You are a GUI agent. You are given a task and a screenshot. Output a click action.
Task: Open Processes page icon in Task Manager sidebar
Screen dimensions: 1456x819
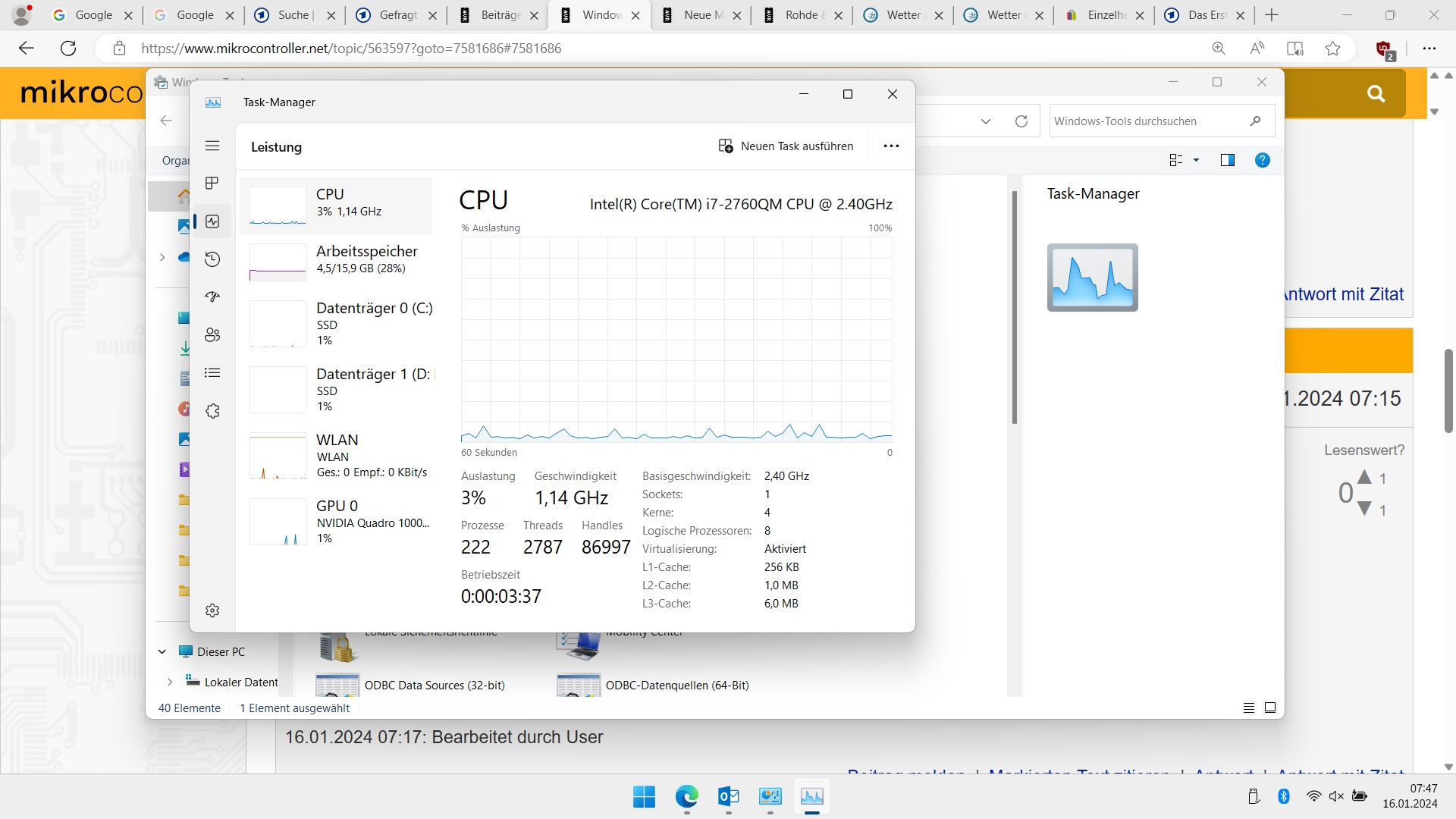(x=212, y=184)
